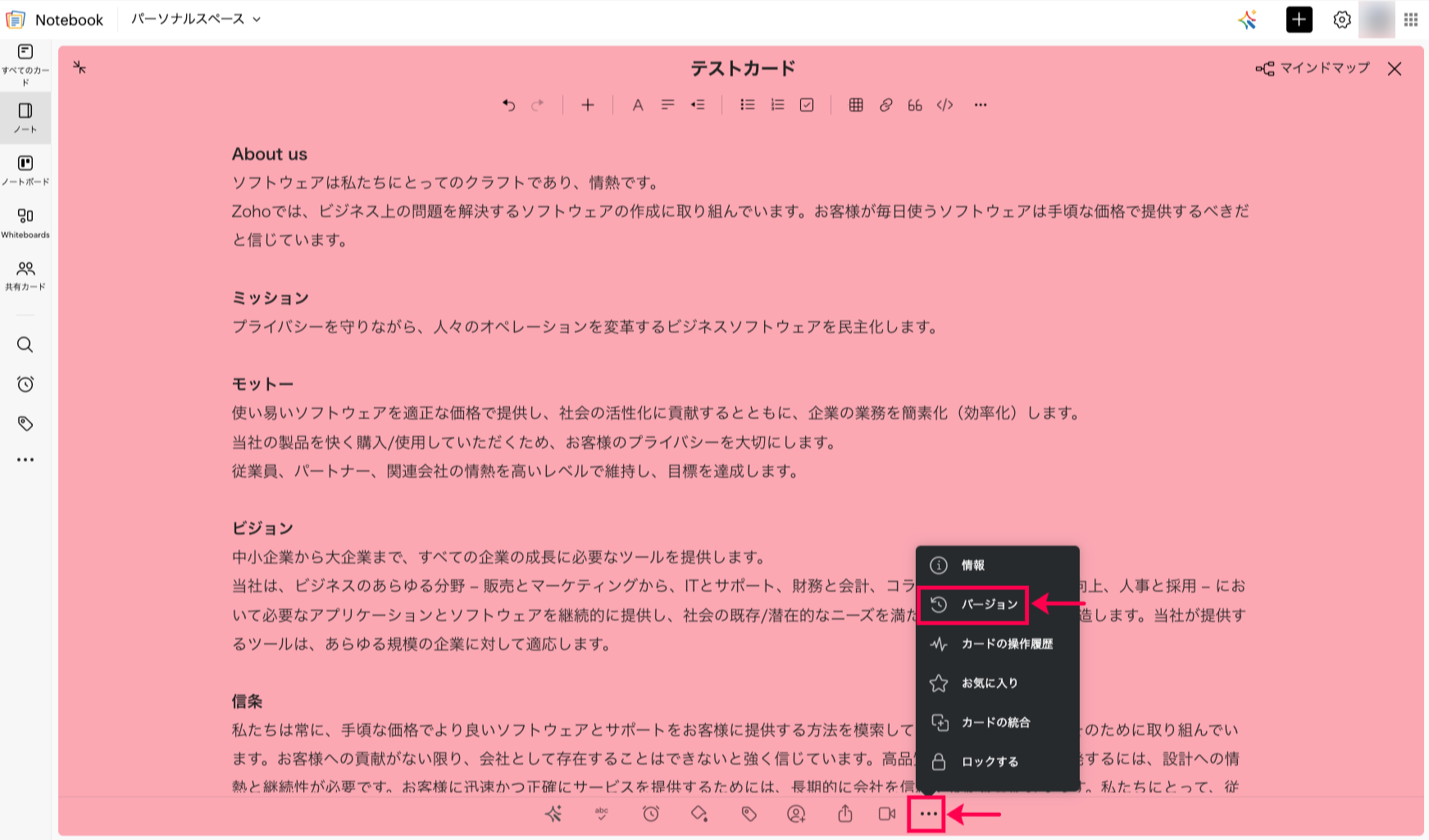Insert a table using the grid icon

pos(855,105)
